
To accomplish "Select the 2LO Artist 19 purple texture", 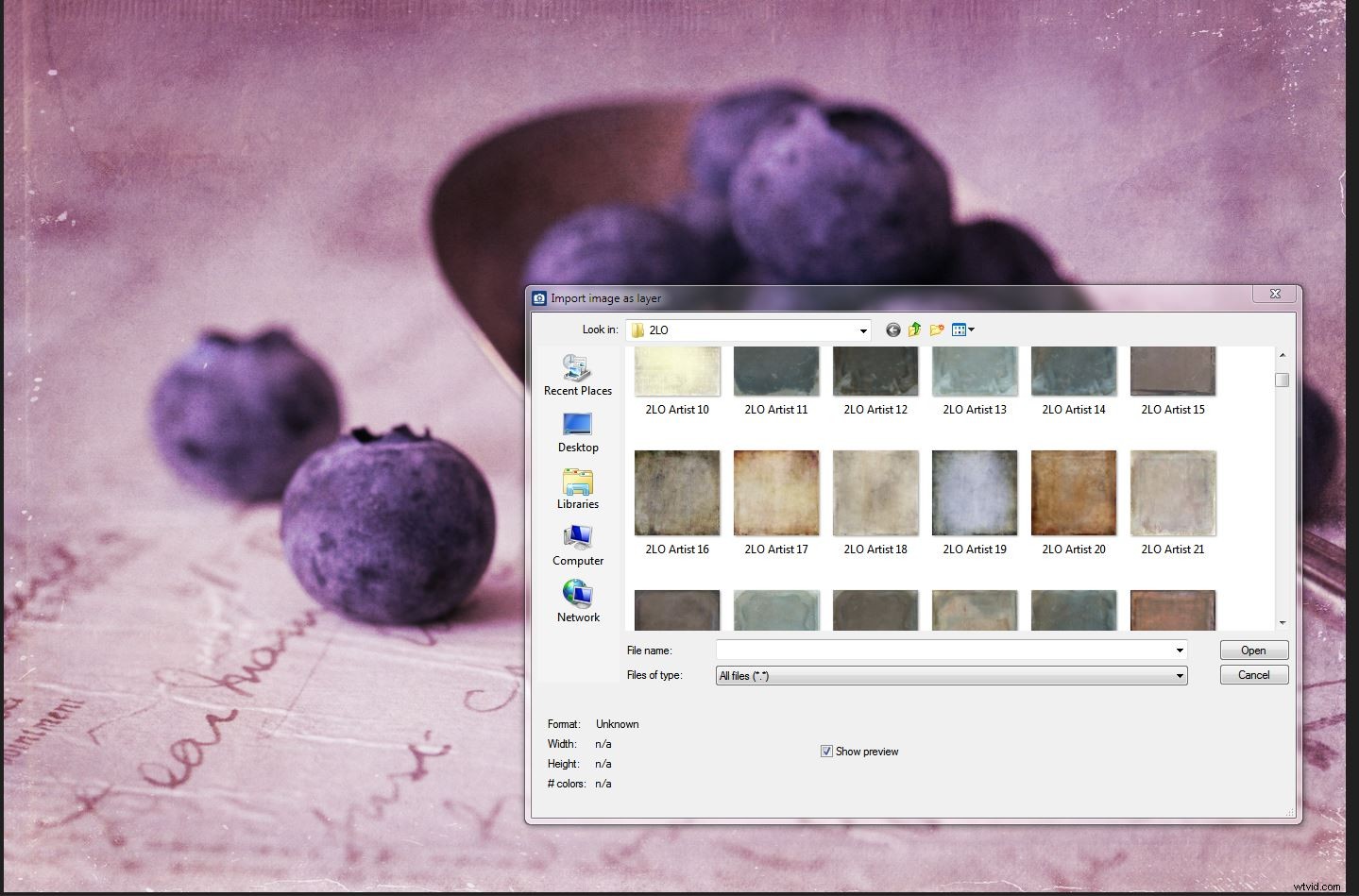I will 974,492.
